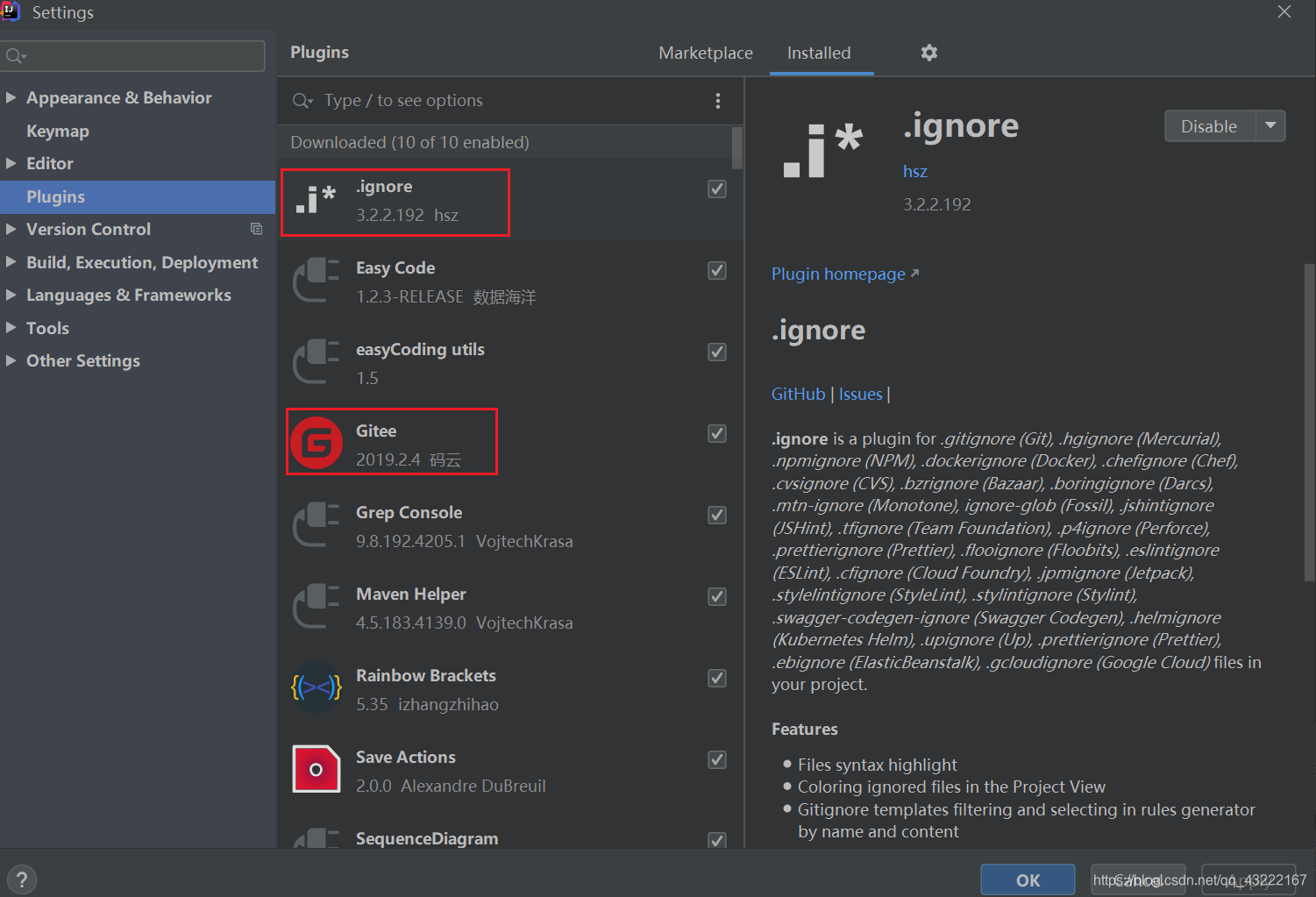
Task: Select the Save Actions plugin name
Action: click(x=406, y=757)
